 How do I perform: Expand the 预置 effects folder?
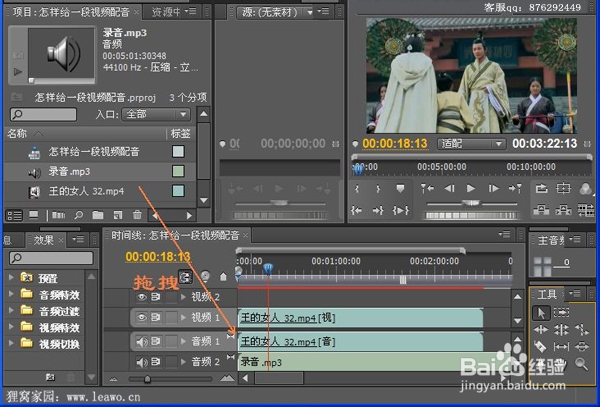click(x=11, y=277)
